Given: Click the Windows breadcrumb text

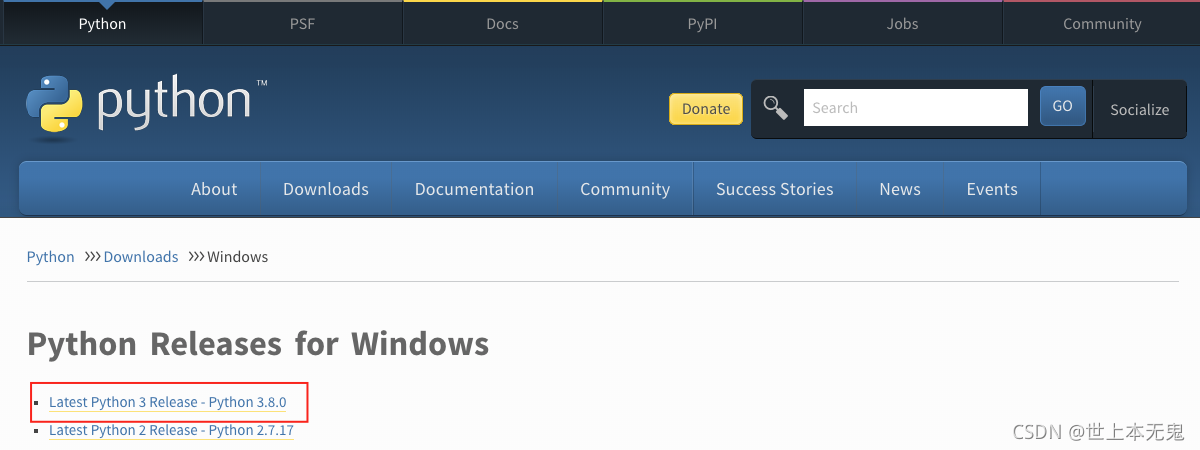Looking at the screenshot, I should click(x=238, y=257).
